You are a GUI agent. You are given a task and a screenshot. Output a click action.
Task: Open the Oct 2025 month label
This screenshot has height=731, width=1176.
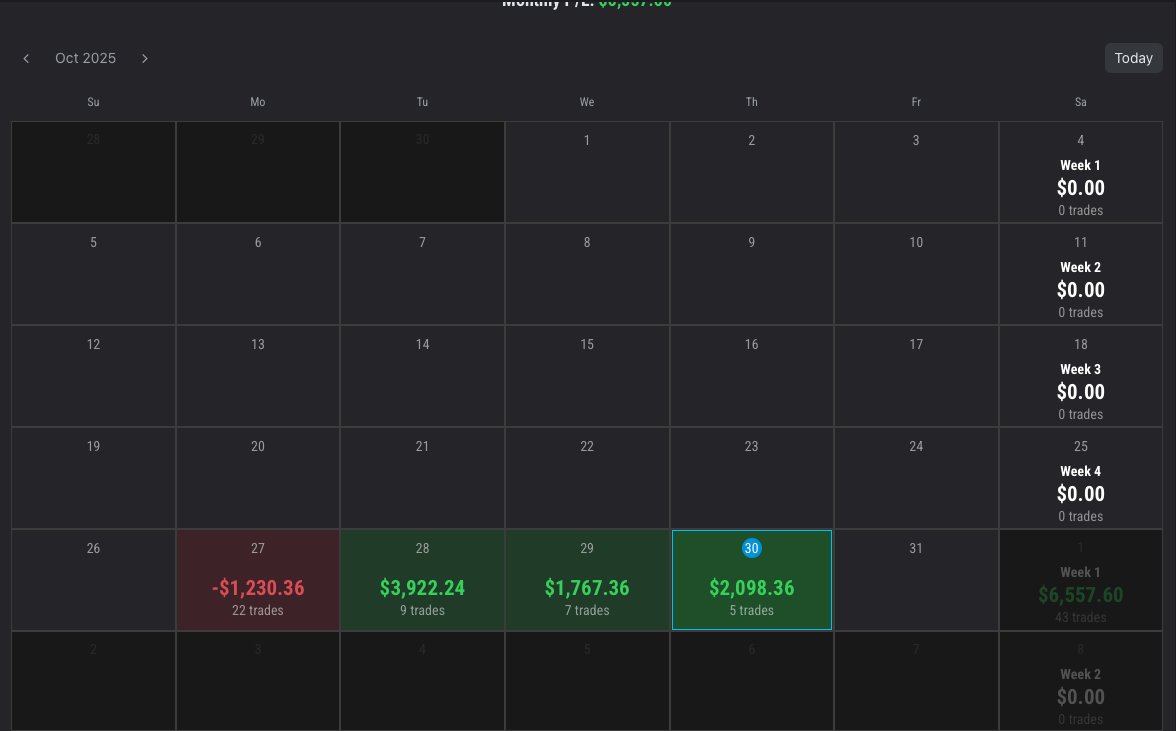(x=85, y=58)
